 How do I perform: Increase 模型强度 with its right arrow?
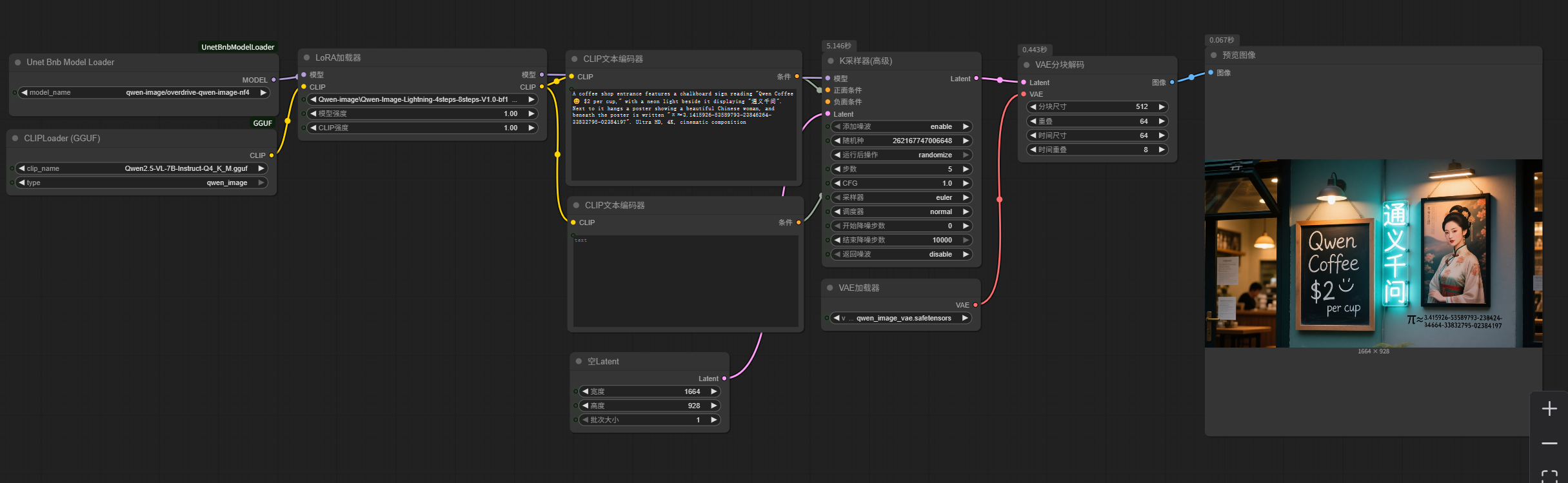coord(531,113)
